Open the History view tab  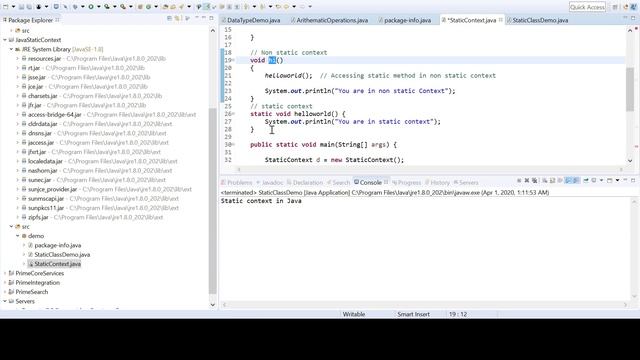(437, 182)
